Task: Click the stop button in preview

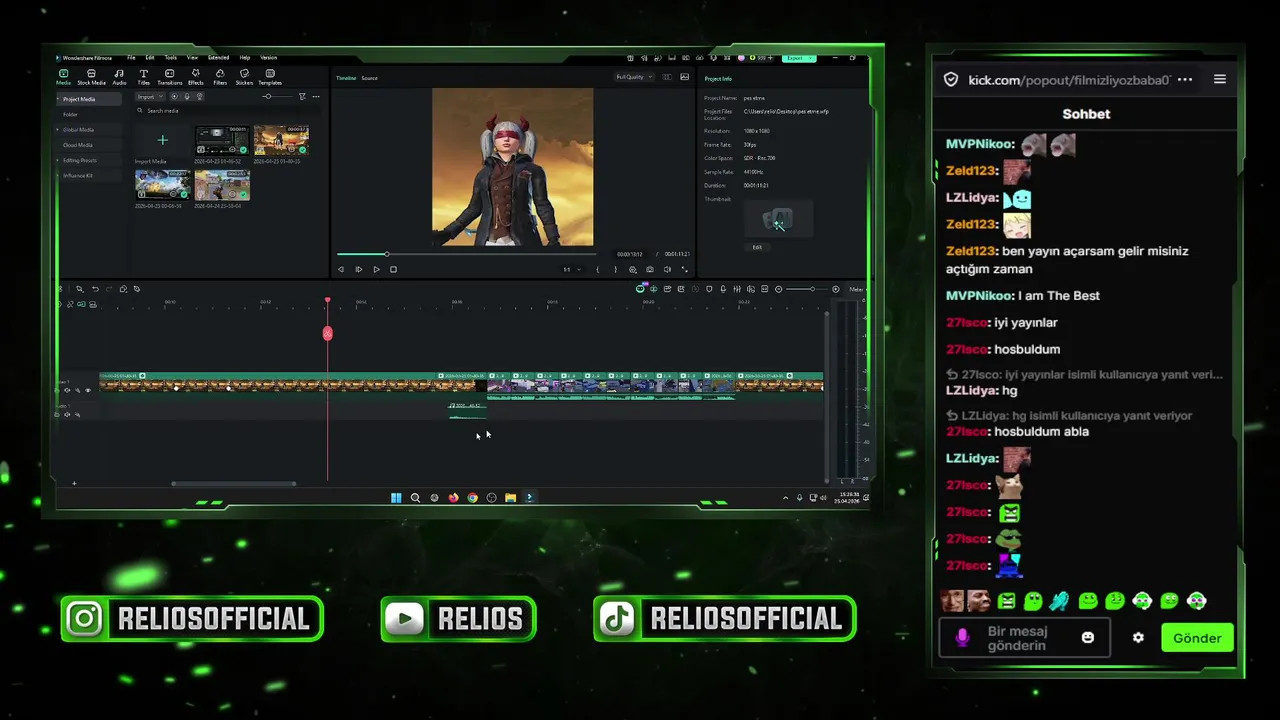Action: tap(393, 269)
